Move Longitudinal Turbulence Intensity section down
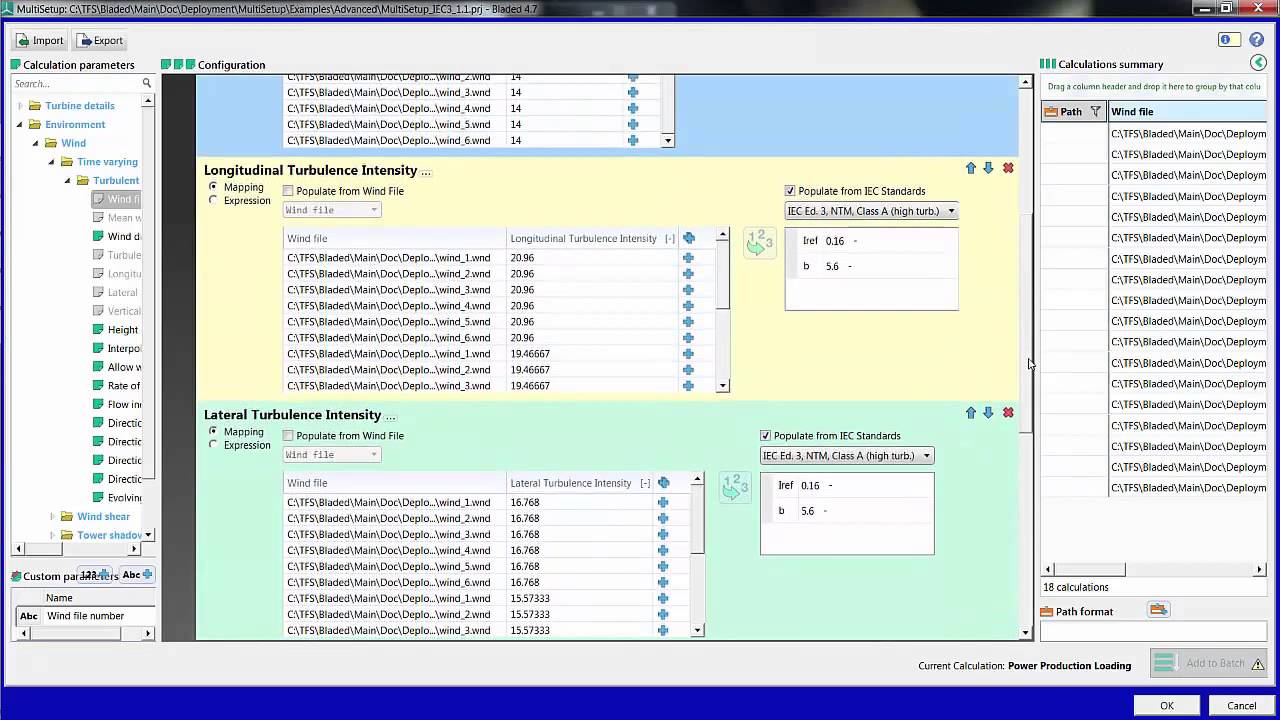Viewport: 1280px width, 720px height. click(x=988, y=168)
